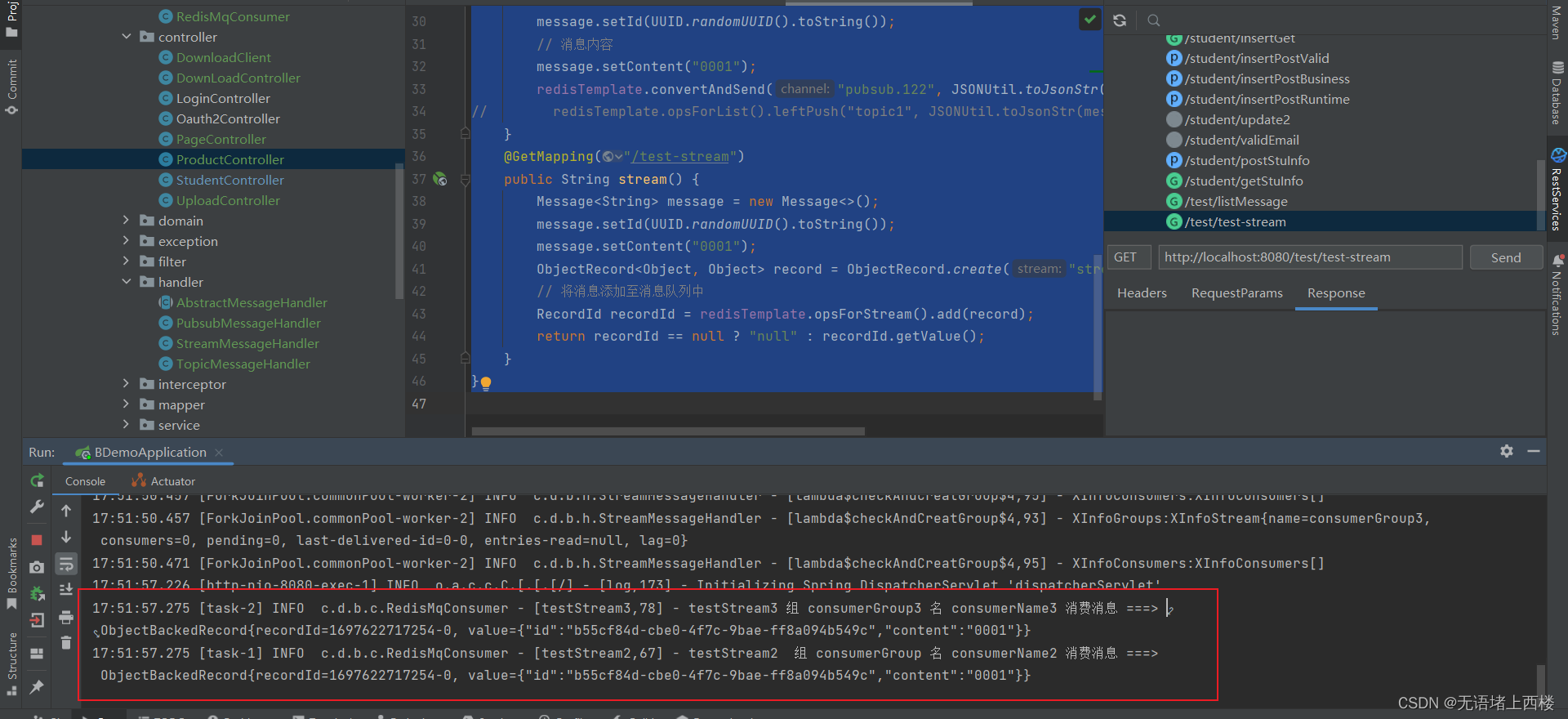Image resolution: width=1568 pixels, height=719 pixels.
Task: Expand the mapper folder
Action: 127,404
